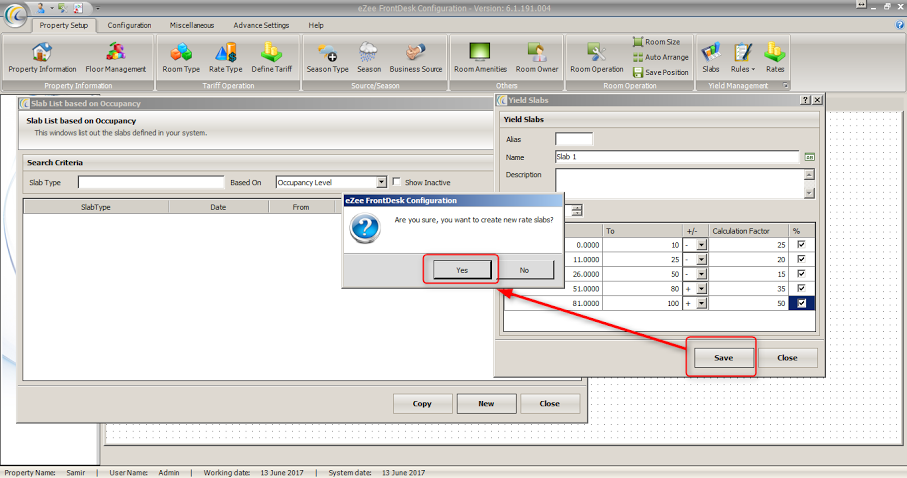This screenshot has width=907, height=478.
Task: Open +/- dropdown in row 26.0000
Action: [702, 274]
